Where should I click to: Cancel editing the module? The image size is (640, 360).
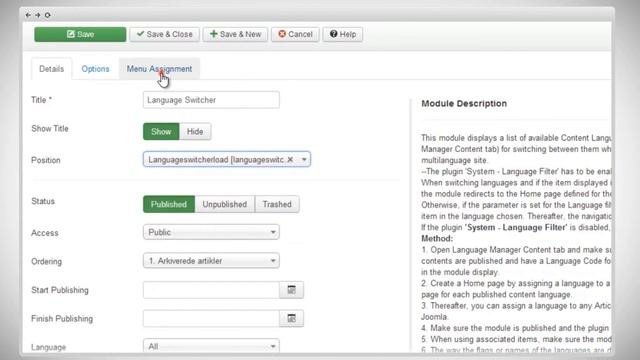(295, 34)
